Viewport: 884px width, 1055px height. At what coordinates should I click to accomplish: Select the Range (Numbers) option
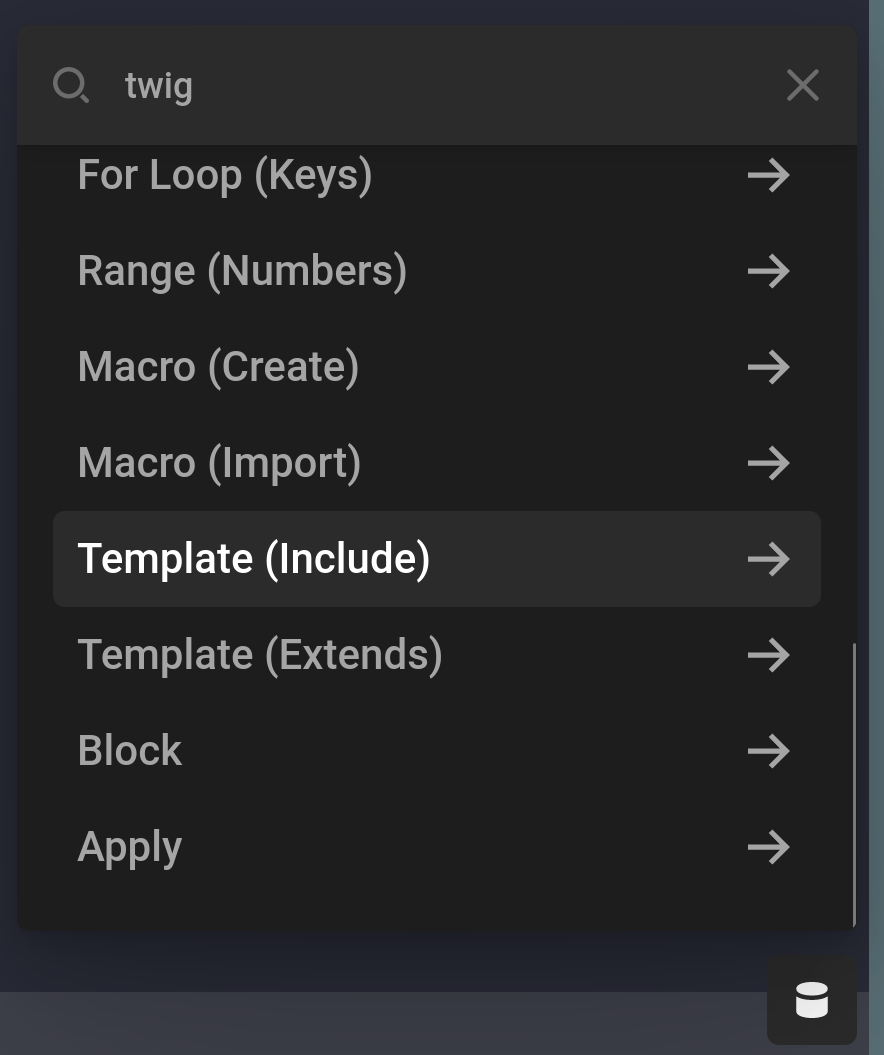tap(242, 271)
